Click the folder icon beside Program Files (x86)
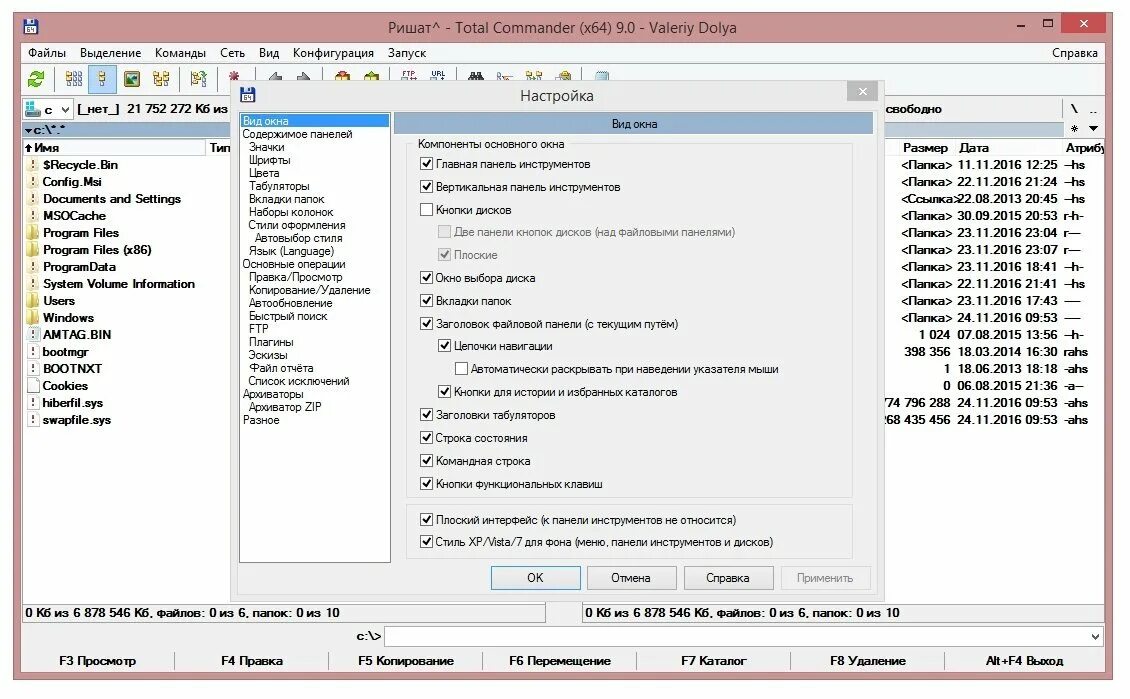The image size is (1130, 699). (32, 250)
